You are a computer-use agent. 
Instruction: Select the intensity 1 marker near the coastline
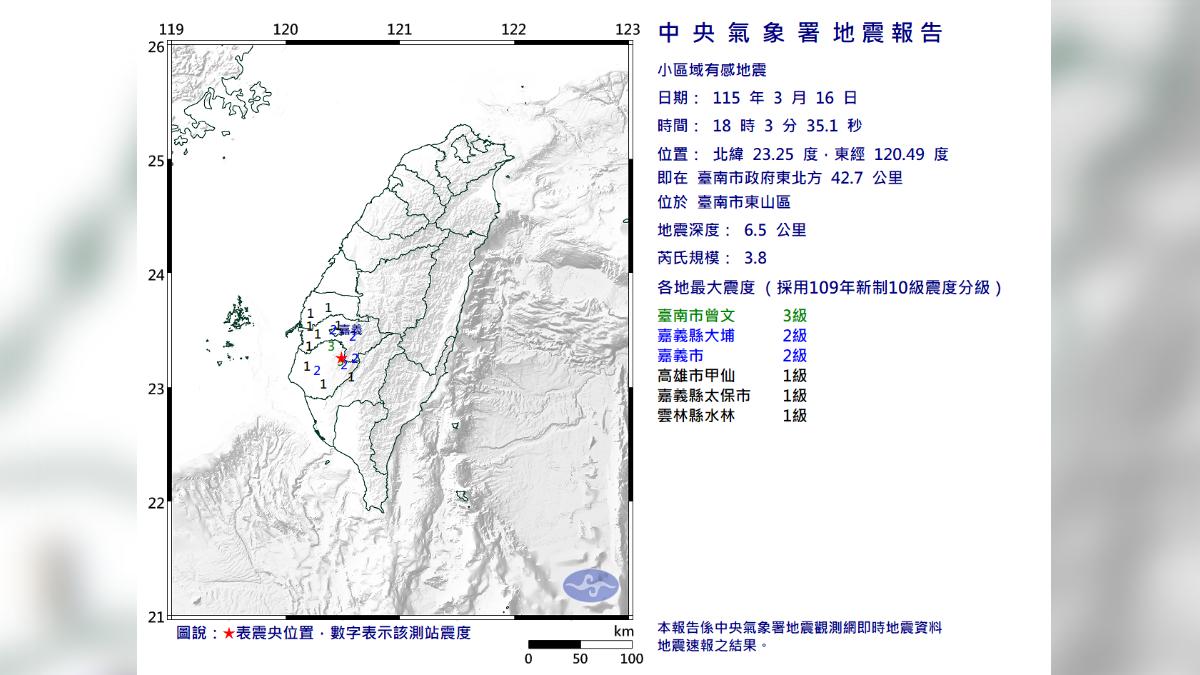coord(309,326)
